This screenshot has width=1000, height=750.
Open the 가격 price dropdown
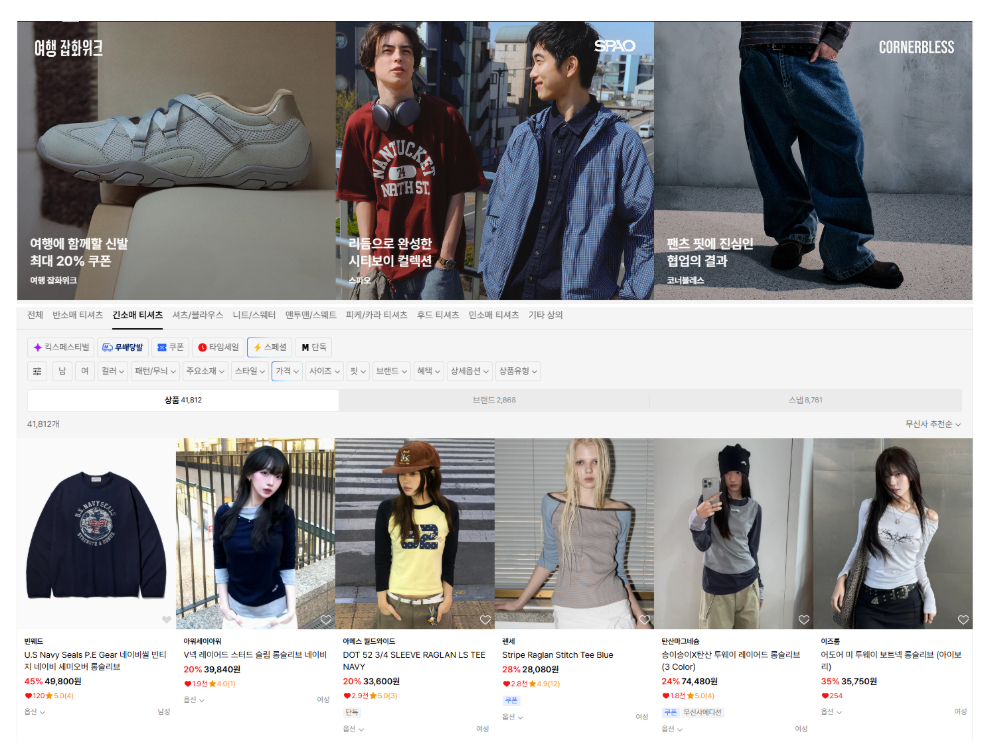(x=287, y=371)
